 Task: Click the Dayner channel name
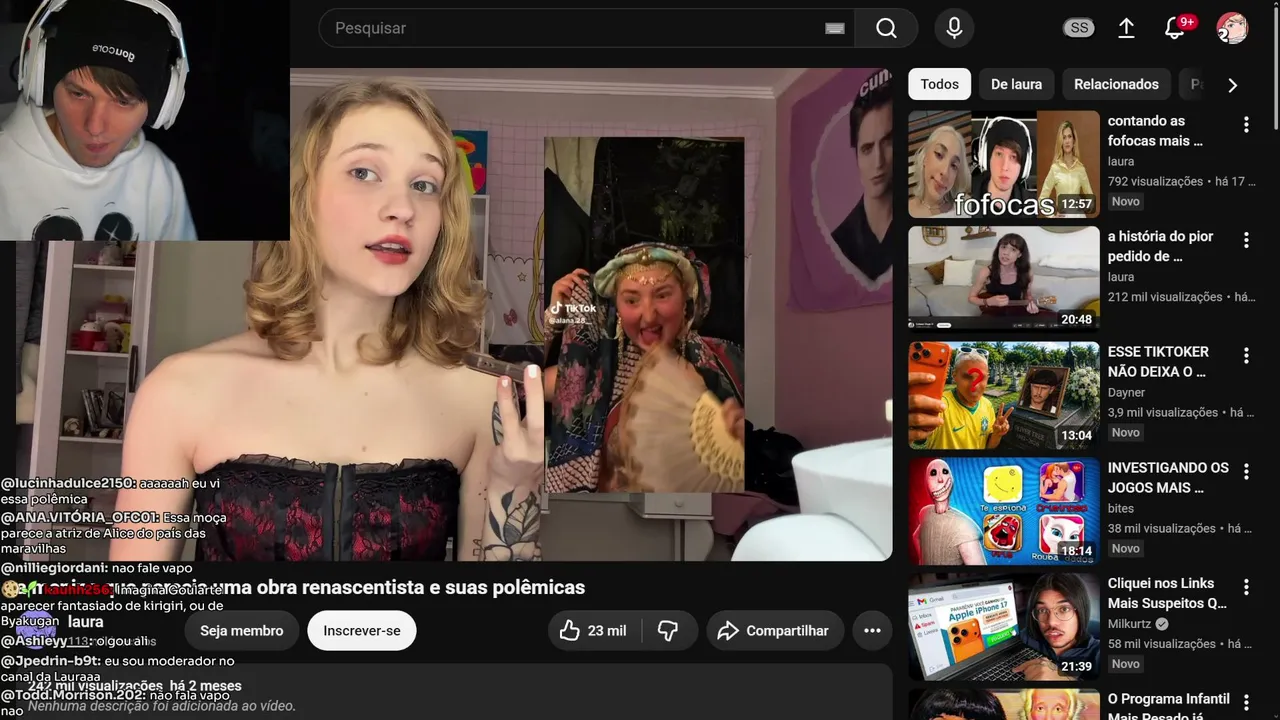(x=1127, y=393)
